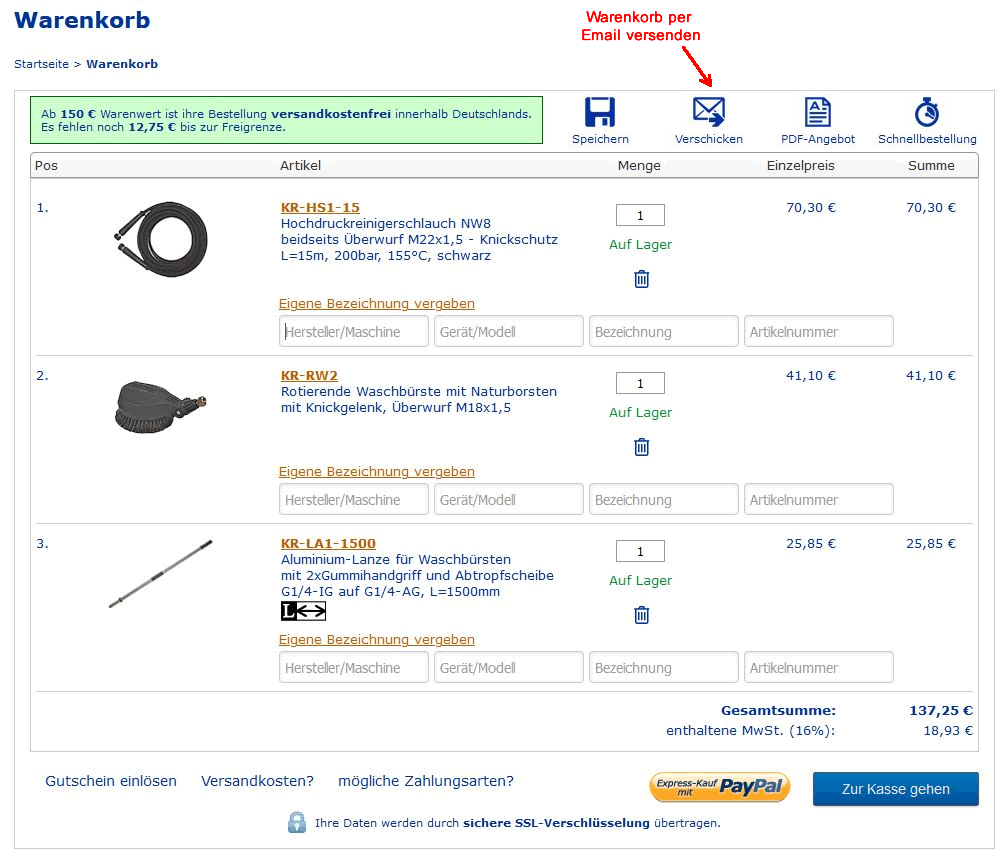Expand Eigene Bezeichnung vergeben for KR-RW2
This screenshot has height=857, width=1006.
[x=376, y=471]
